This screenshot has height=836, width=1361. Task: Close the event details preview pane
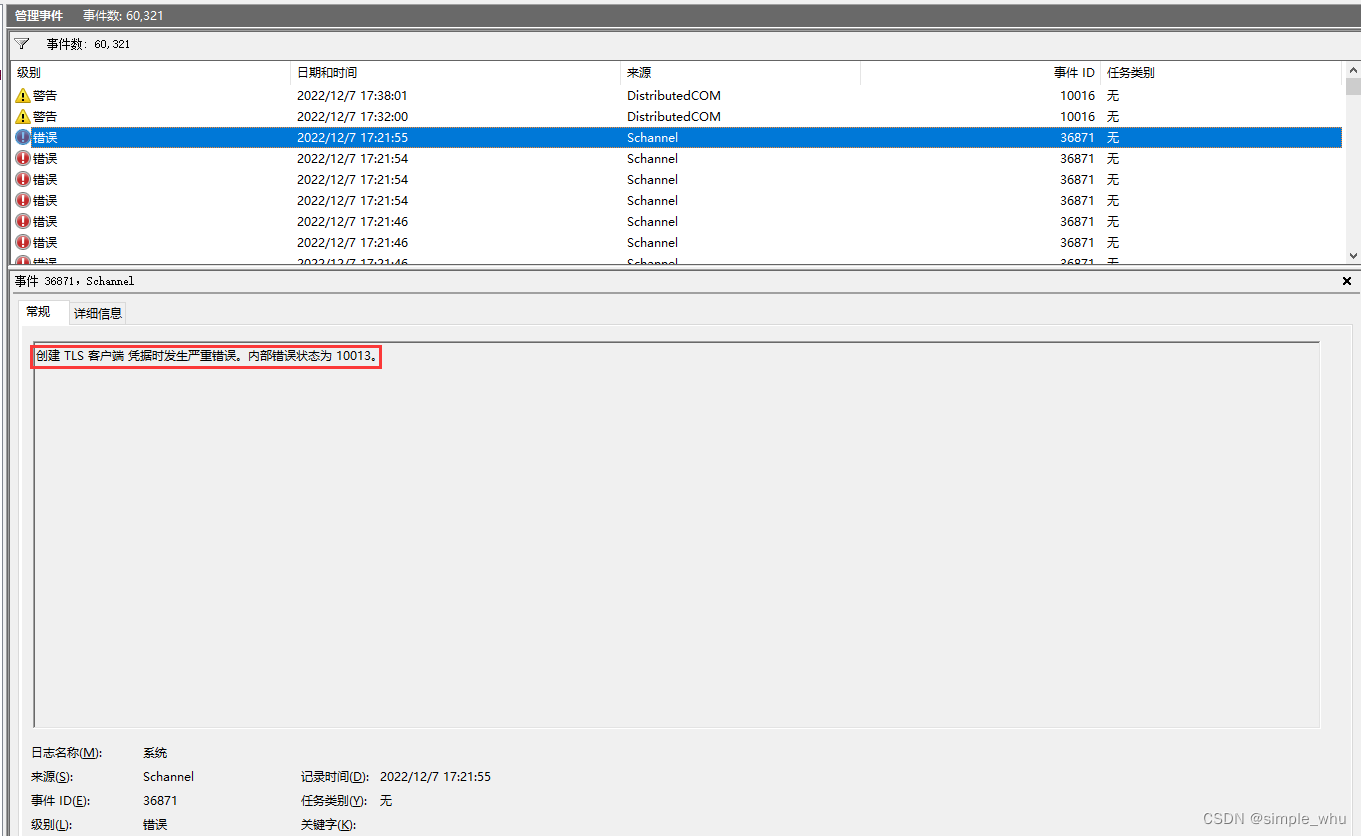click(x=1347, y=281)
